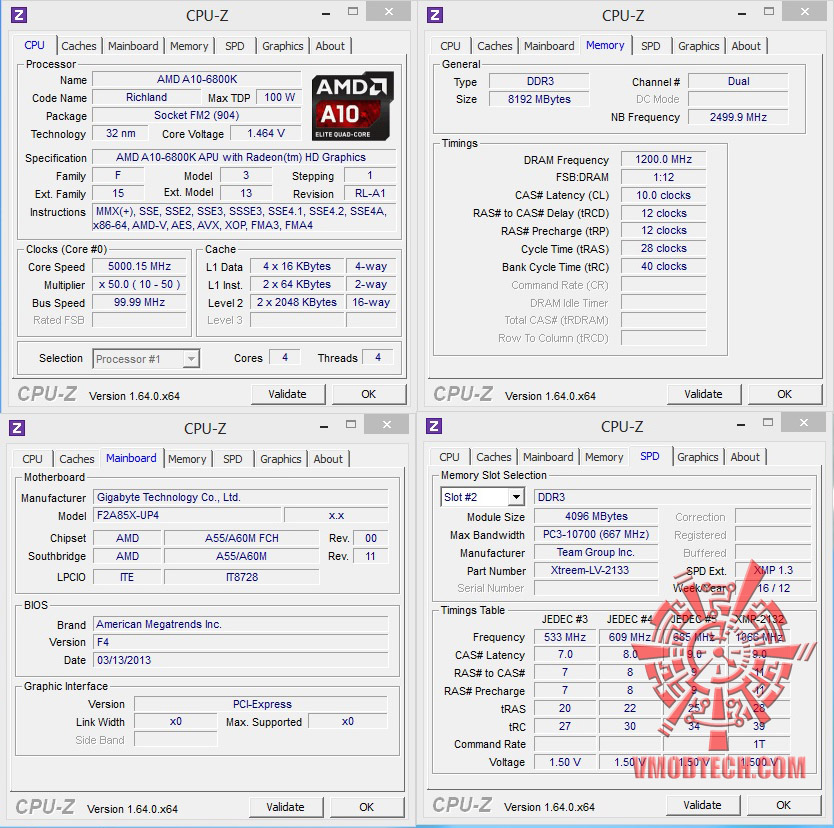
Task: Click the Core Voltage value 1.464 V
Action: pos(266,133)
